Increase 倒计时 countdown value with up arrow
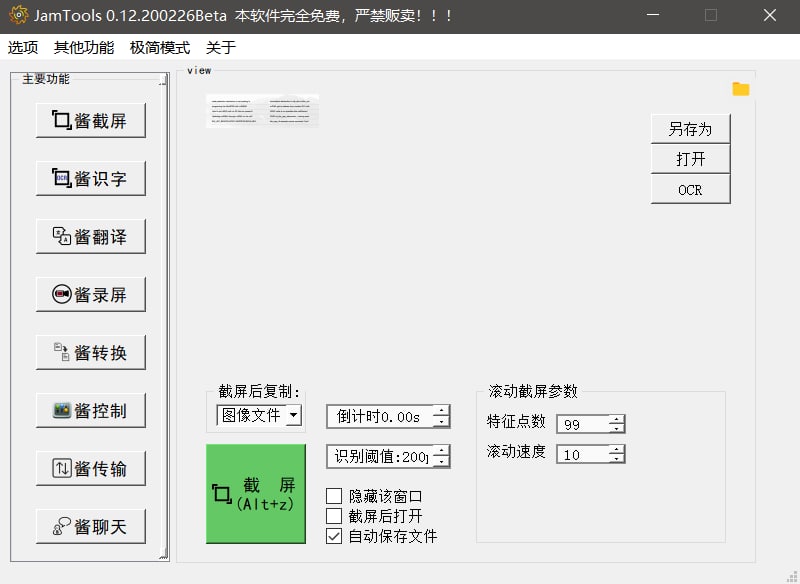 [441, 411]
